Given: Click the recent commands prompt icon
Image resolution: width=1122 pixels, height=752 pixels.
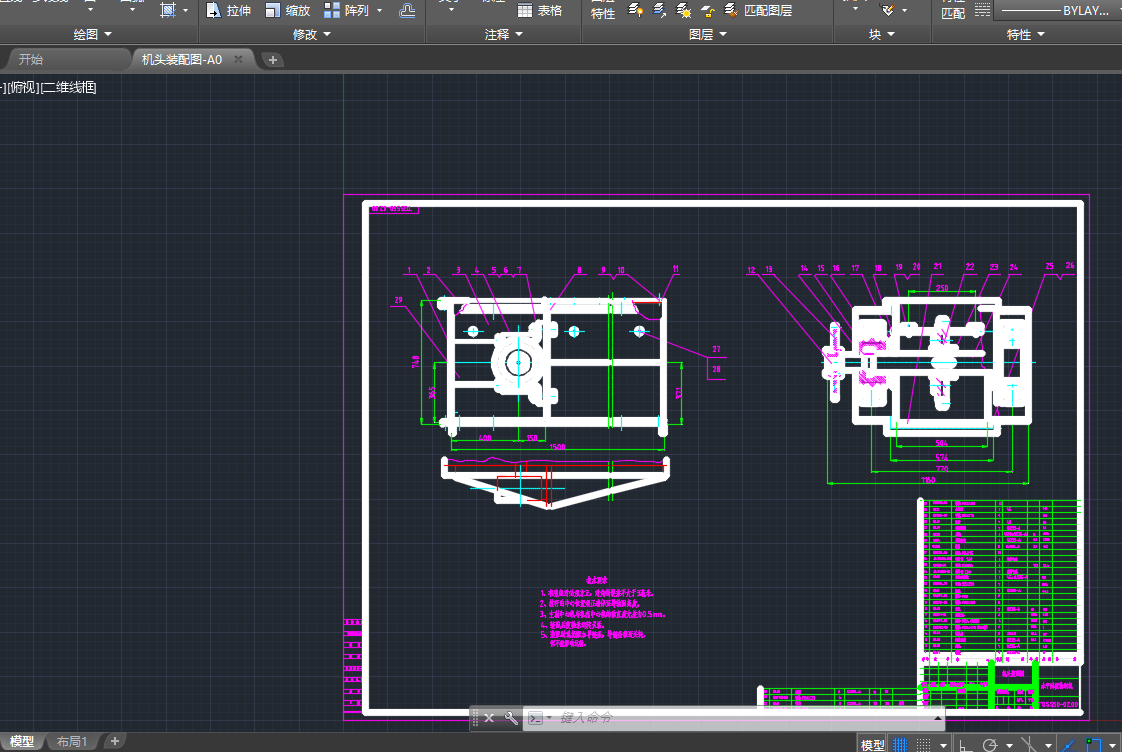Looking at the screenshot, I should 535,718.
